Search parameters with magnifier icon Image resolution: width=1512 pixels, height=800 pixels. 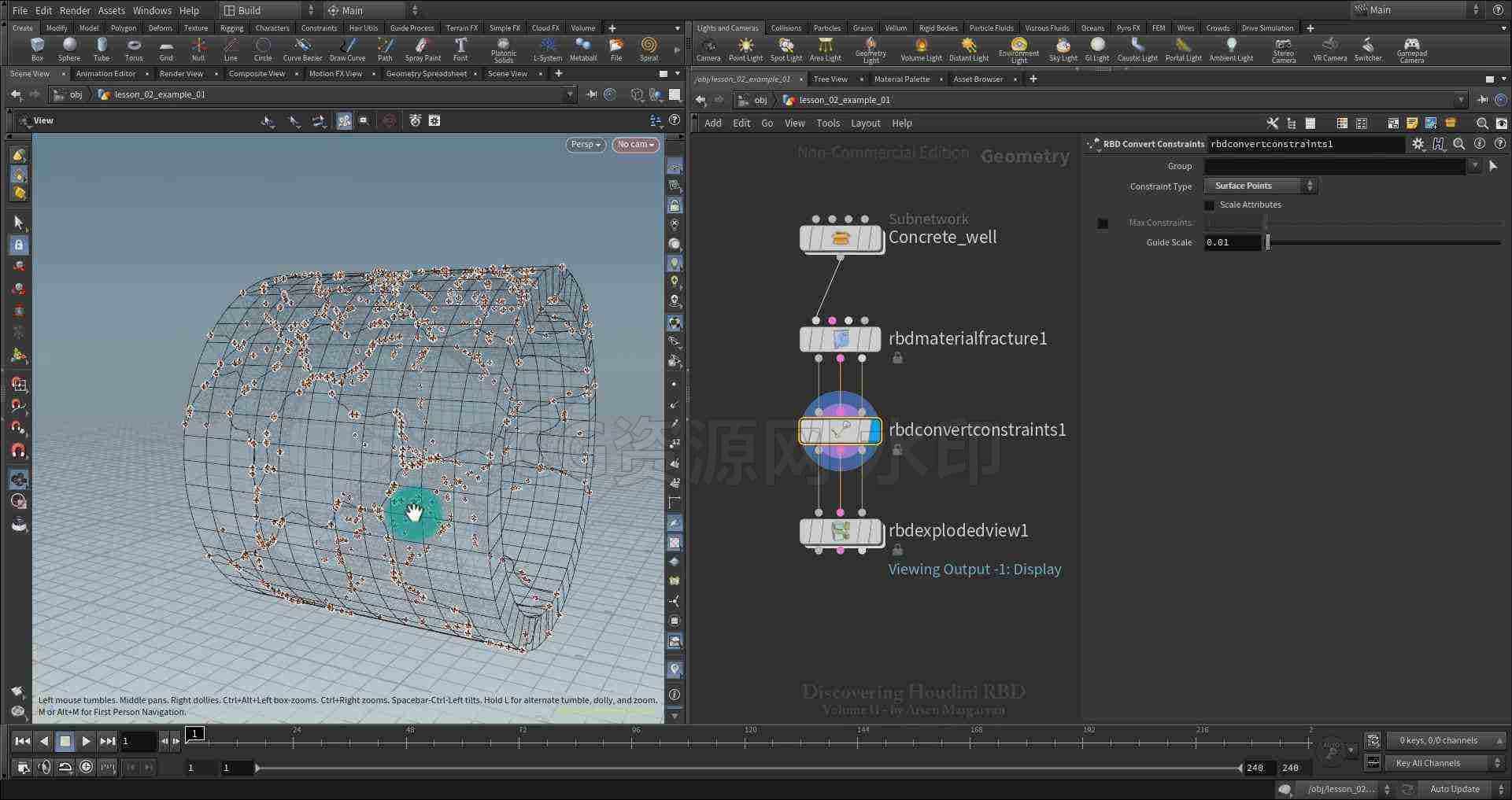pyautogui.click(x=1458, y=144)
